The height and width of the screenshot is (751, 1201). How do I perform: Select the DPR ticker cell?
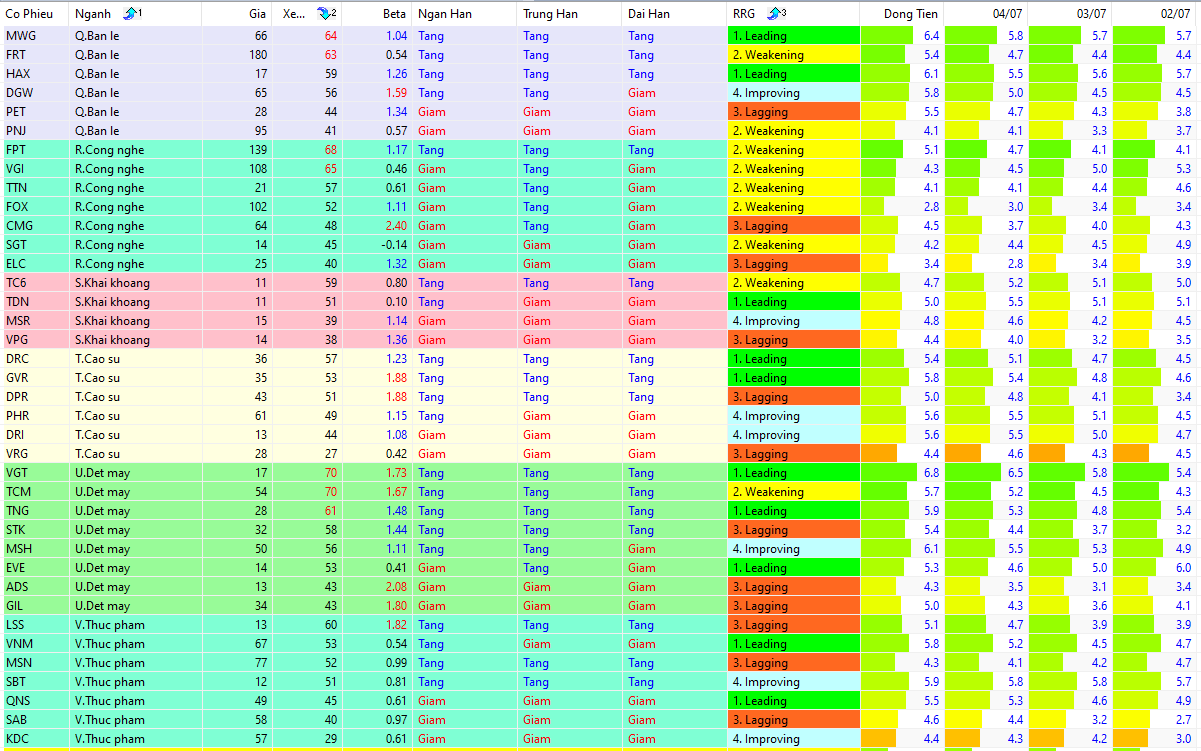pyautogui.click(x=35, y=397)
